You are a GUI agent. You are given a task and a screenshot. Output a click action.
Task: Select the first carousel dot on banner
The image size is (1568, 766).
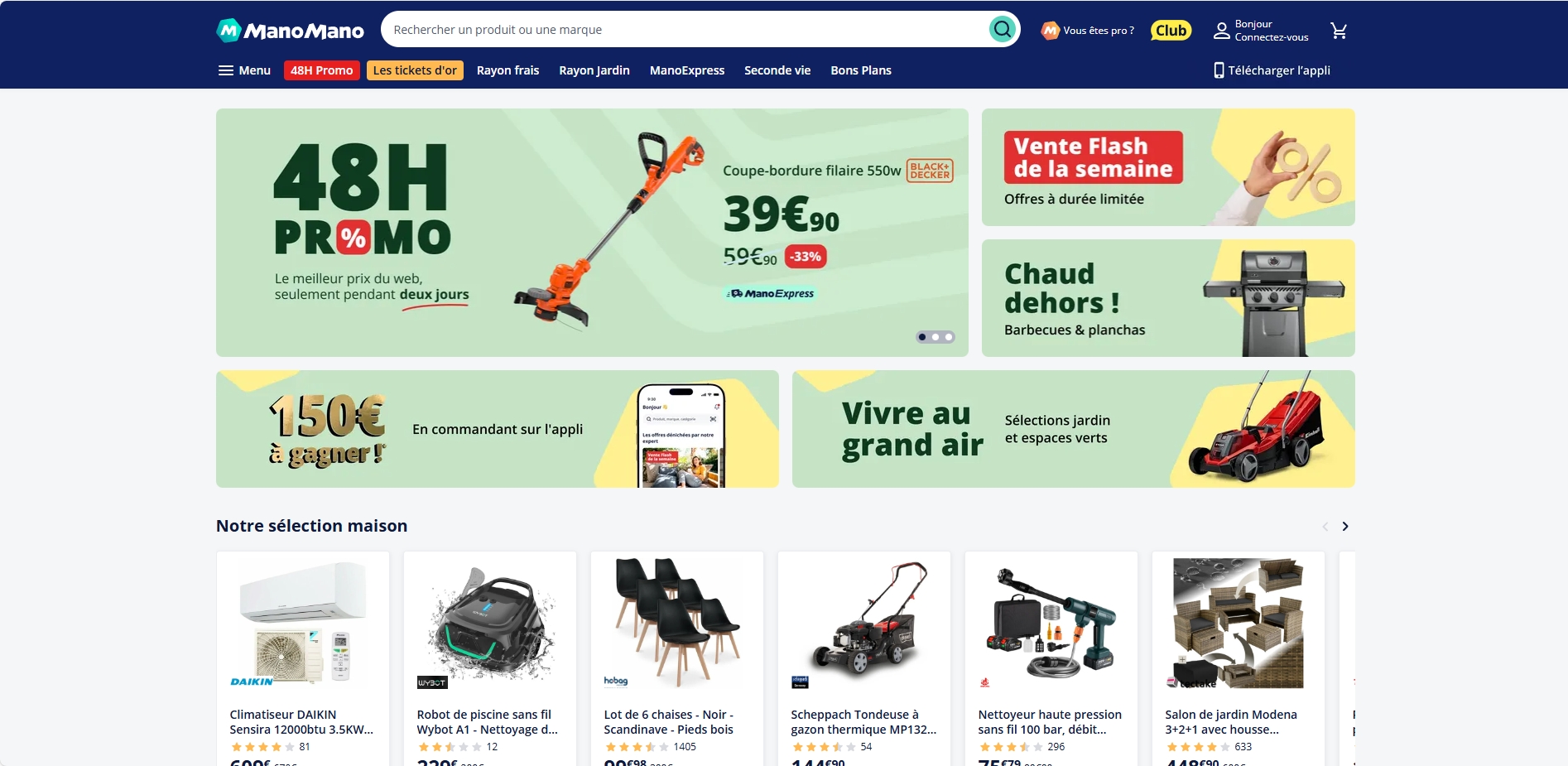click(922, 337)
